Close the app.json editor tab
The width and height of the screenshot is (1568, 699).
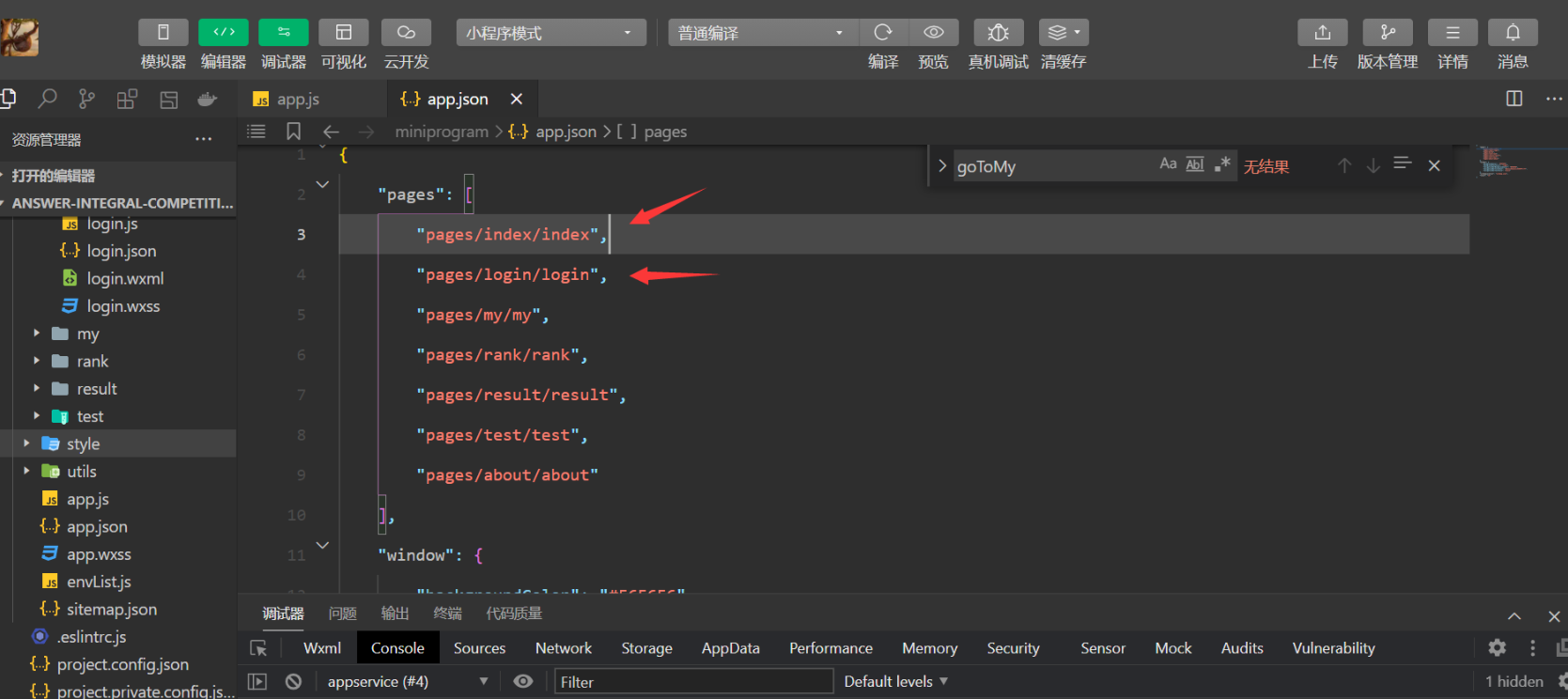516,99
